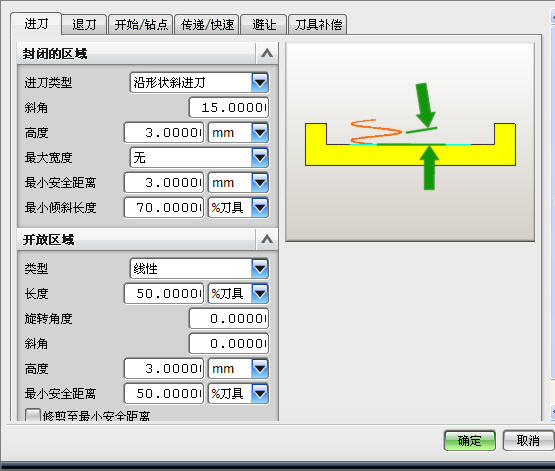Open the 进刀类型 dropdown showing 沿形状斜进刀
The image size is (555, 471).
(199, 82)
